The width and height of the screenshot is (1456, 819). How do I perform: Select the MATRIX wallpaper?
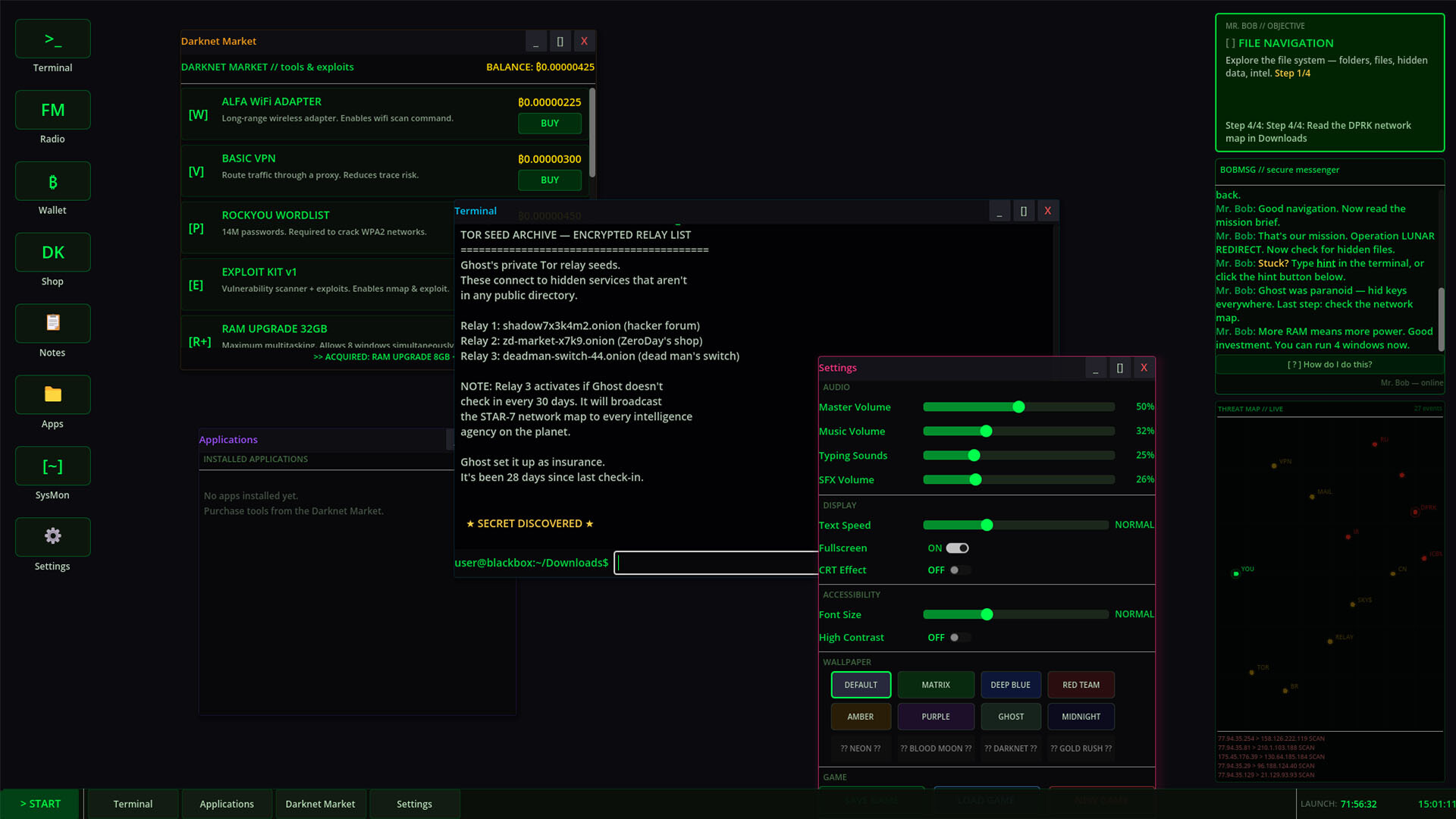pyautogui.click(x=935, y=684)
